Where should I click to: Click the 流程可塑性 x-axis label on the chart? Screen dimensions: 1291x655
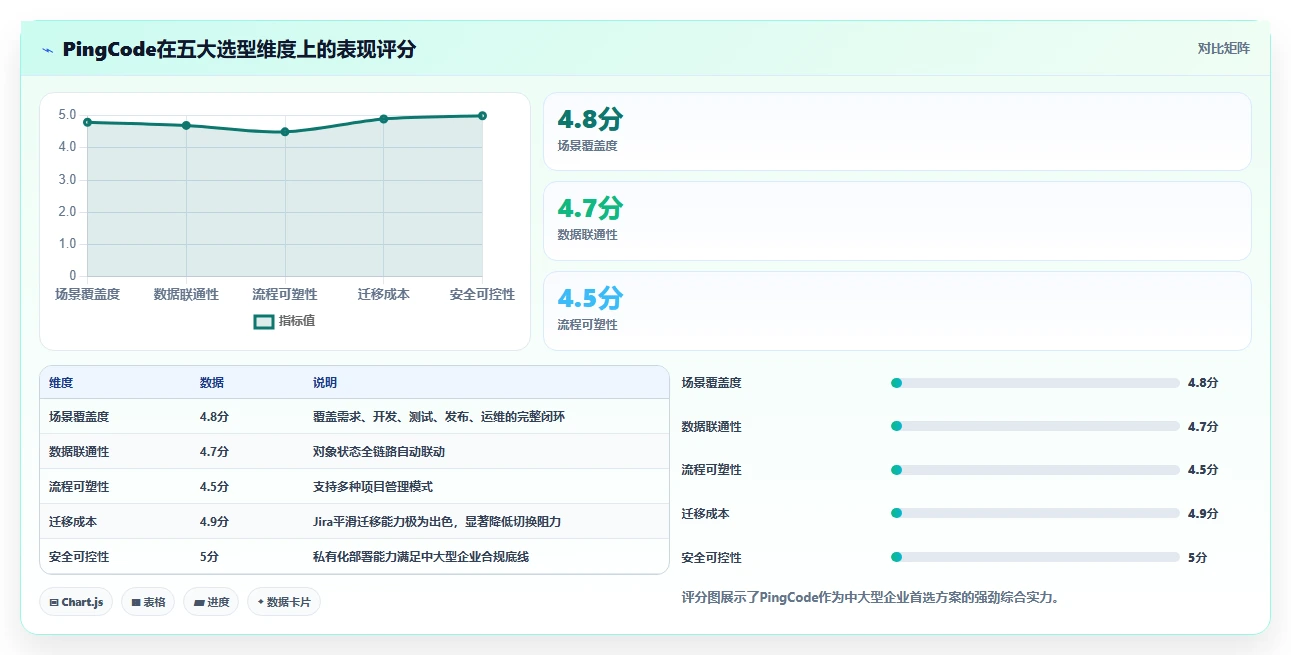[x=285, y=294]
